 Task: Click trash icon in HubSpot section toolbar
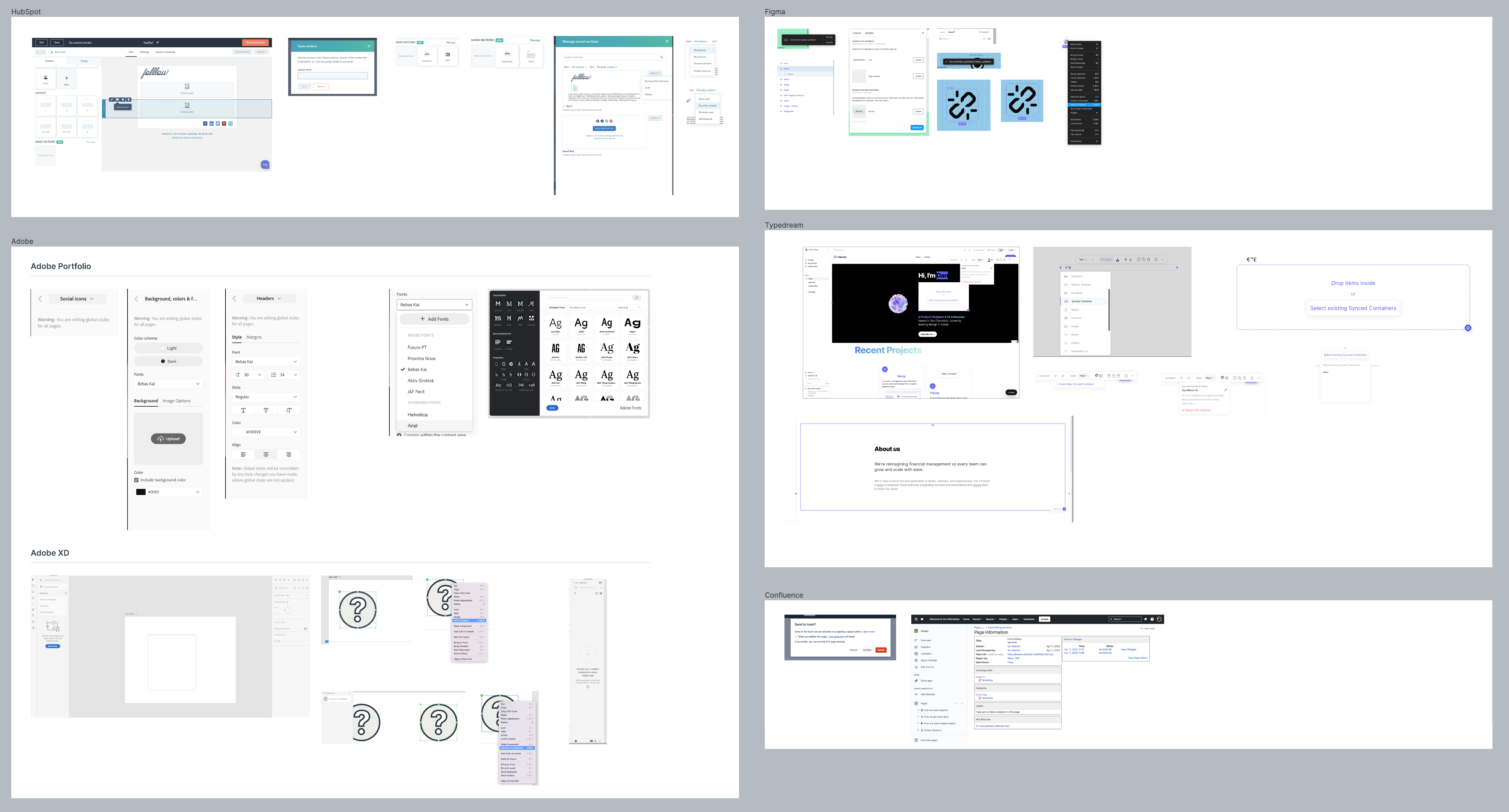point(128,99)
